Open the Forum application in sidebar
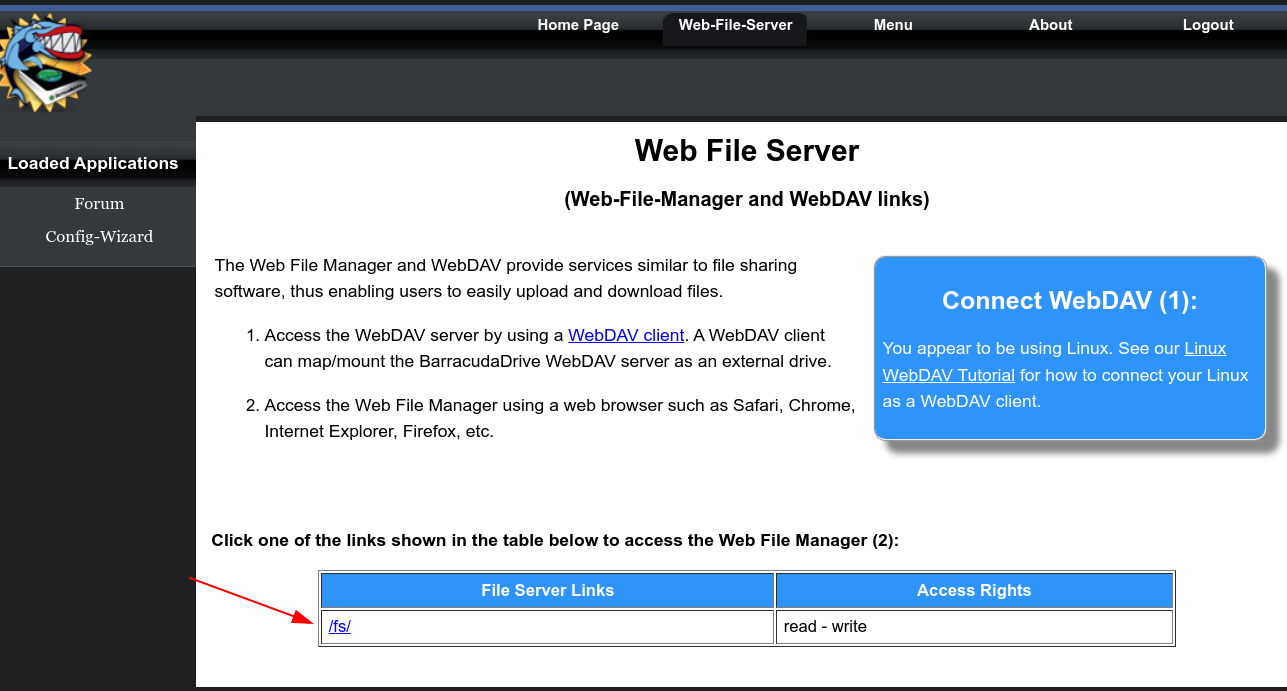The height and width of the screenshot is (691, 1287). 99,204
